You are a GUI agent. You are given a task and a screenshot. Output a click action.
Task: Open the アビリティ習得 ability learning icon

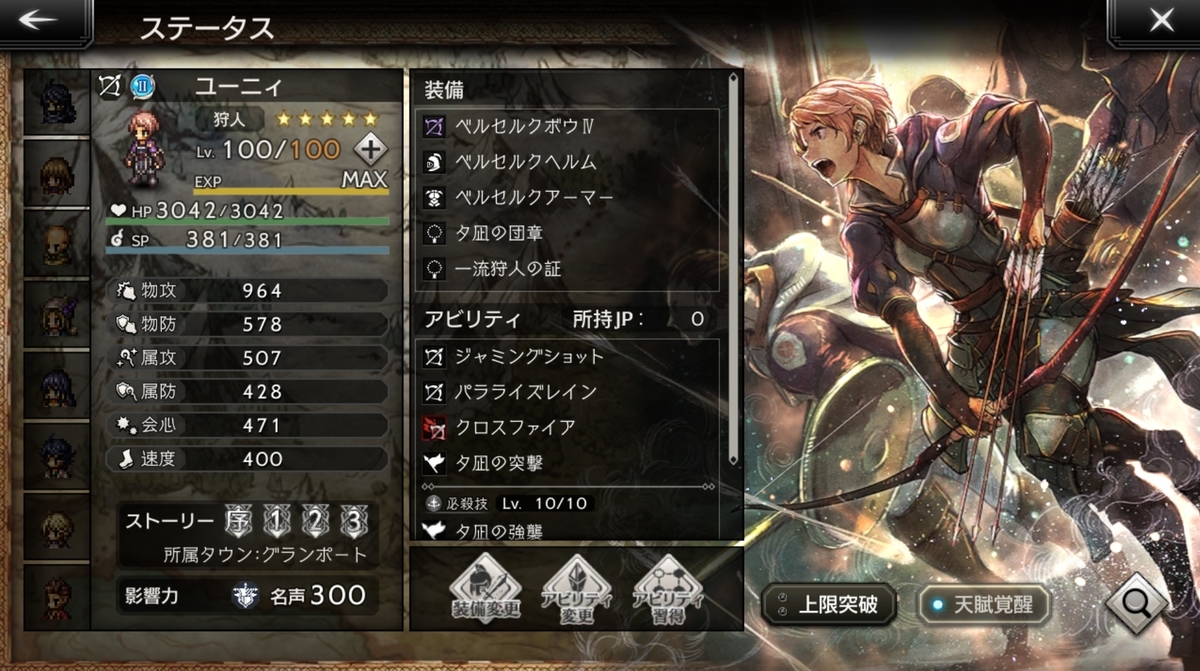668,589
